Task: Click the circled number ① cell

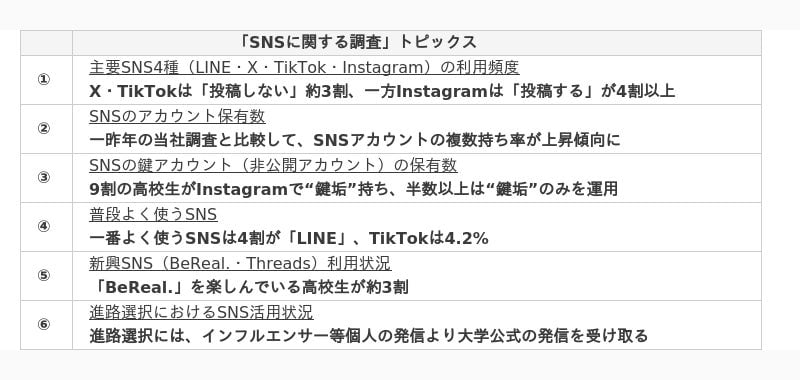Action: coord(46,80)
